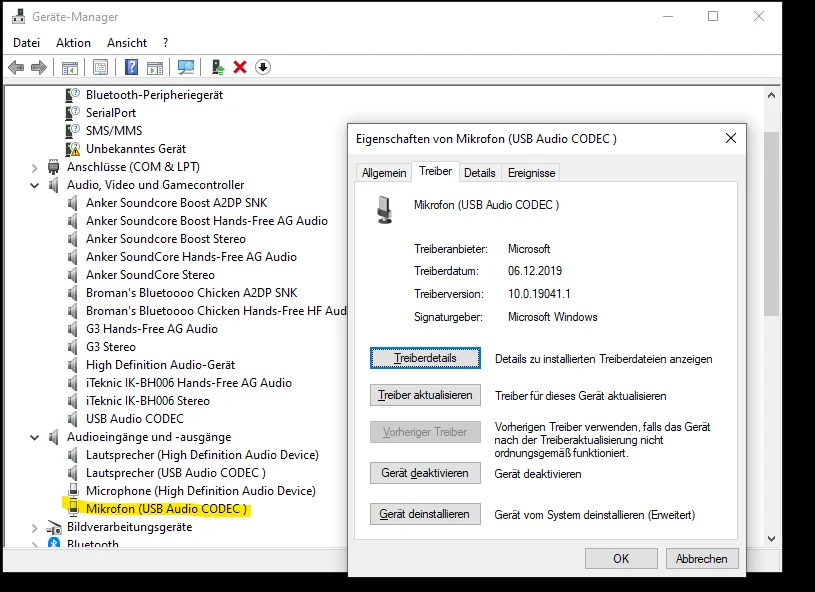Click the Gerät deaktivieren button
815x592 pixels.
pos(425,473)
